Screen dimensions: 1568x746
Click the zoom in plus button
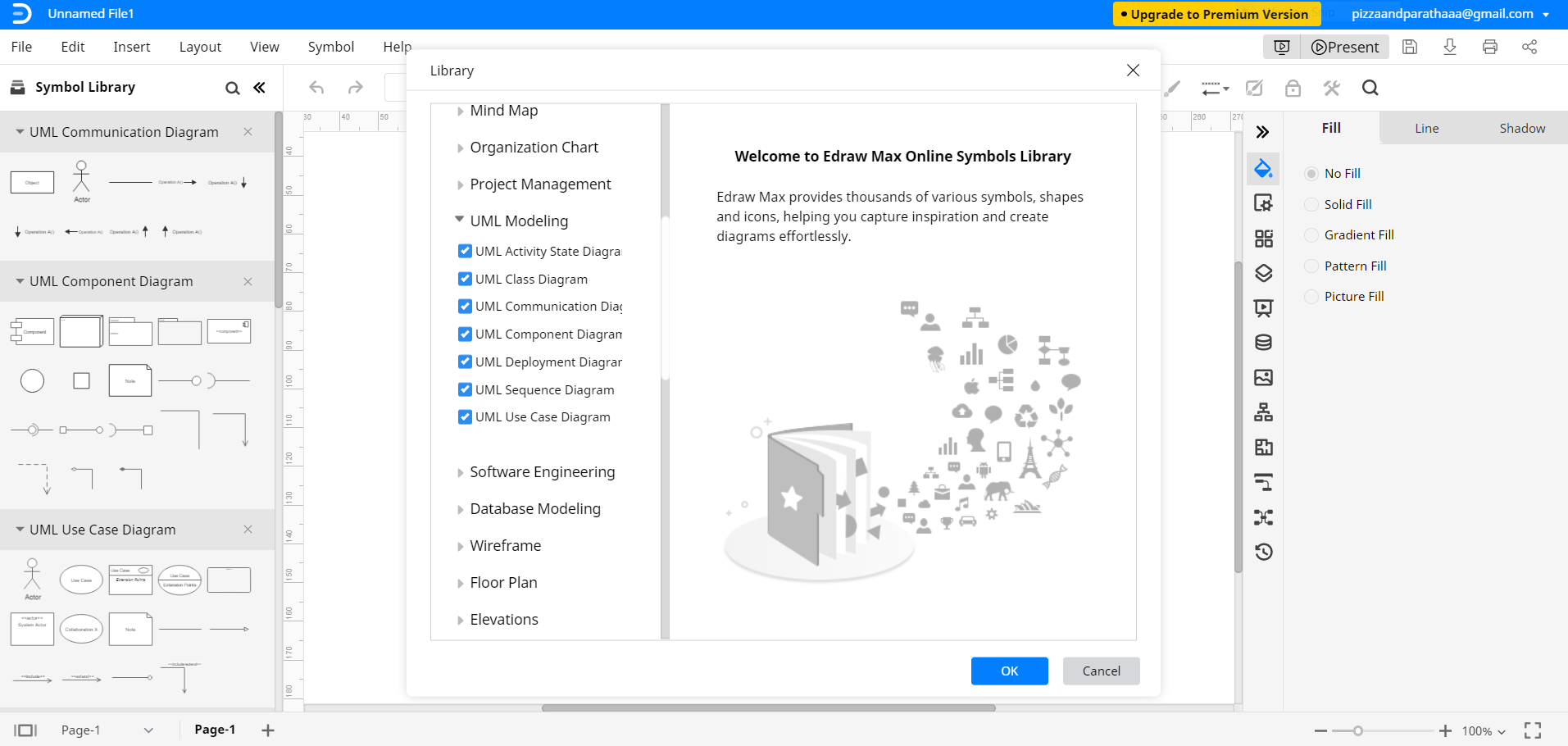(1445, 730)
